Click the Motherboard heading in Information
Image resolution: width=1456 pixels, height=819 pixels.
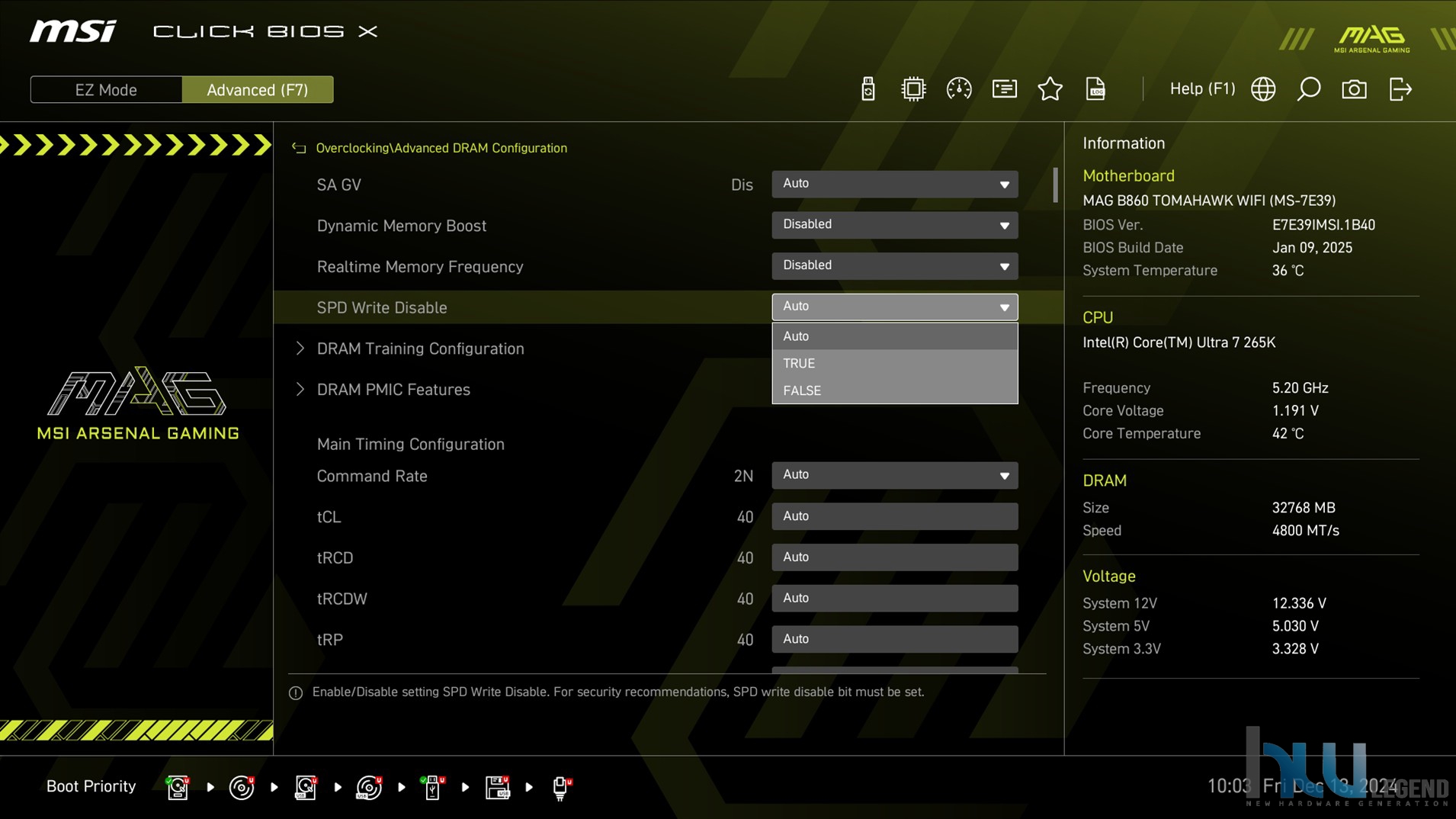(x=1128, y=175)
